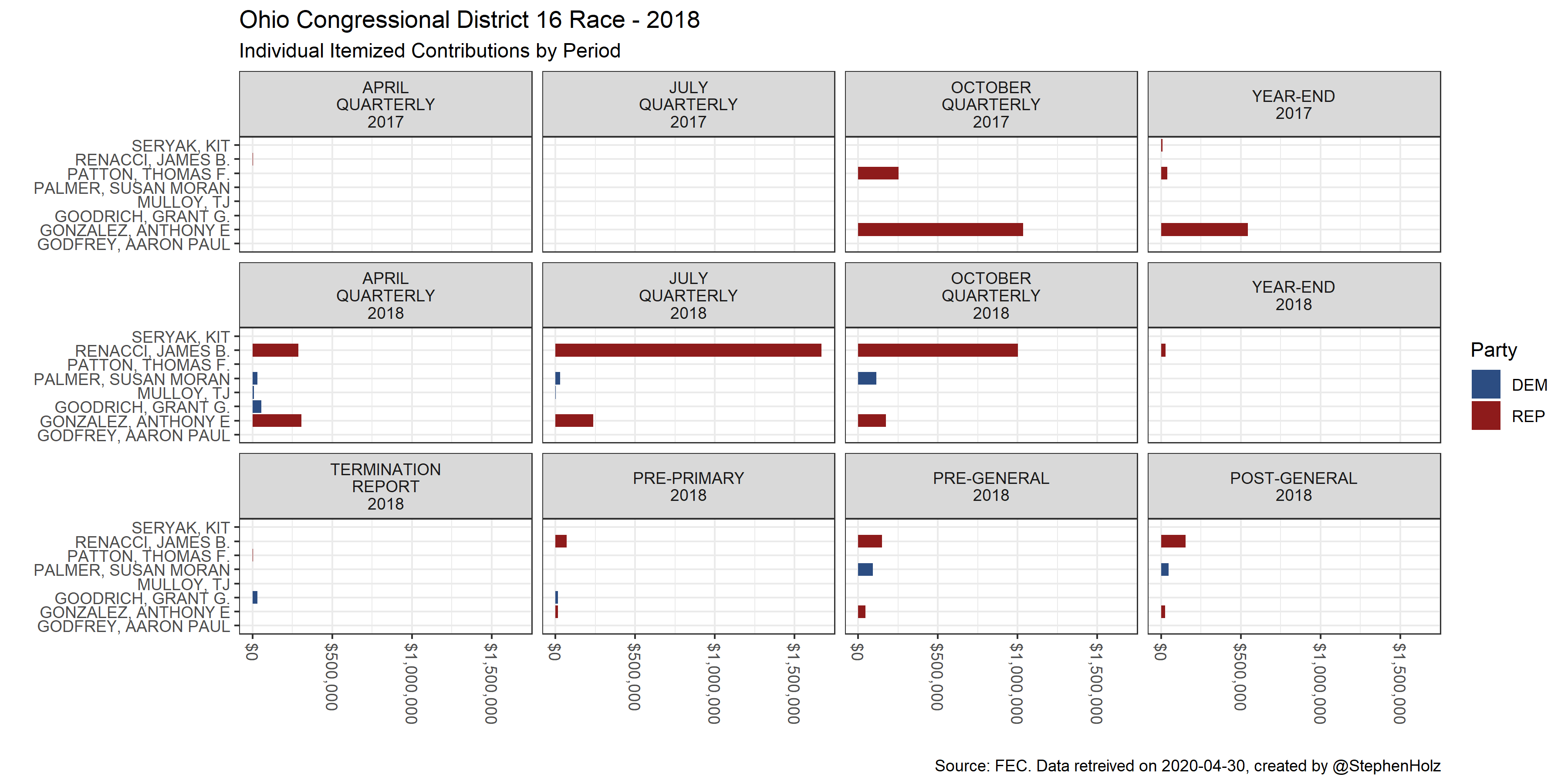Click Gonzalez's bar in Year-End 2017

[x=1204, y=230]
